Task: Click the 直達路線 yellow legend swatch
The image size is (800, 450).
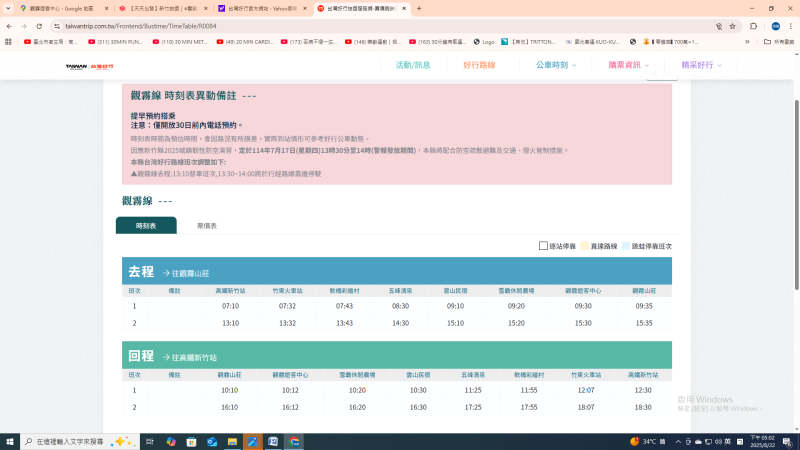Action: click(x=585, y=246)
